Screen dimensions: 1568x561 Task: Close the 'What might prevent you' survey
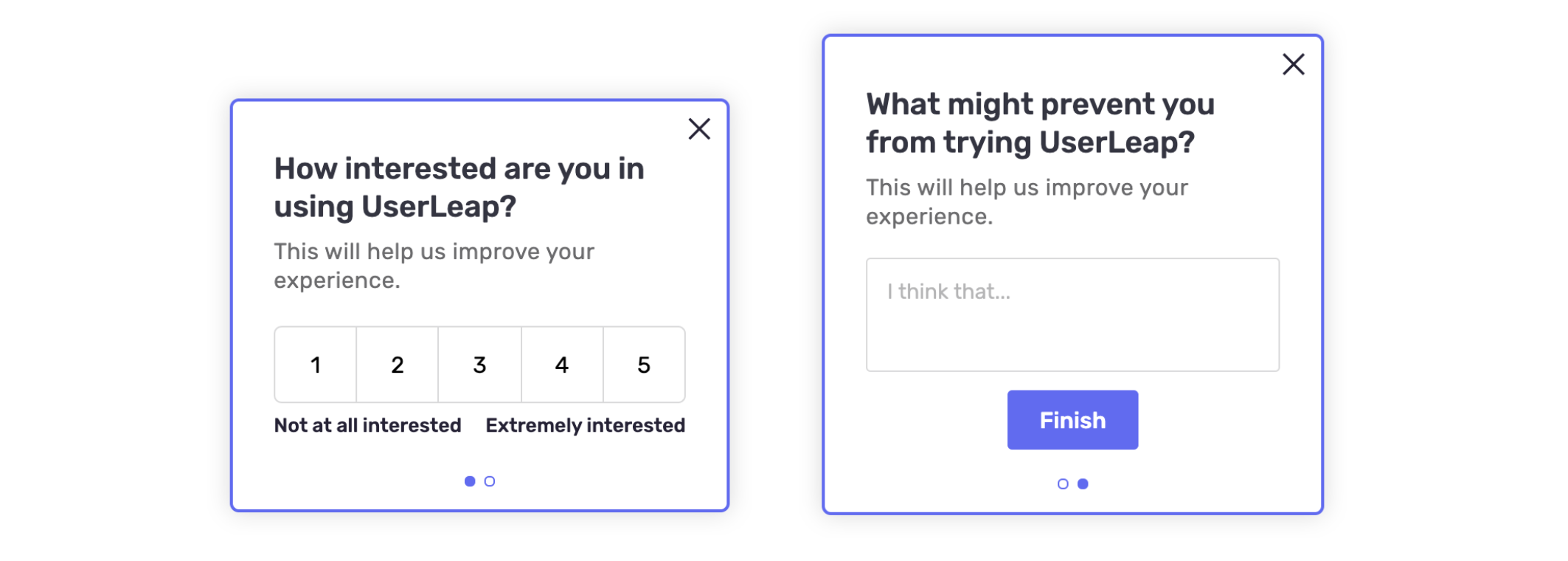point(1294,64)
